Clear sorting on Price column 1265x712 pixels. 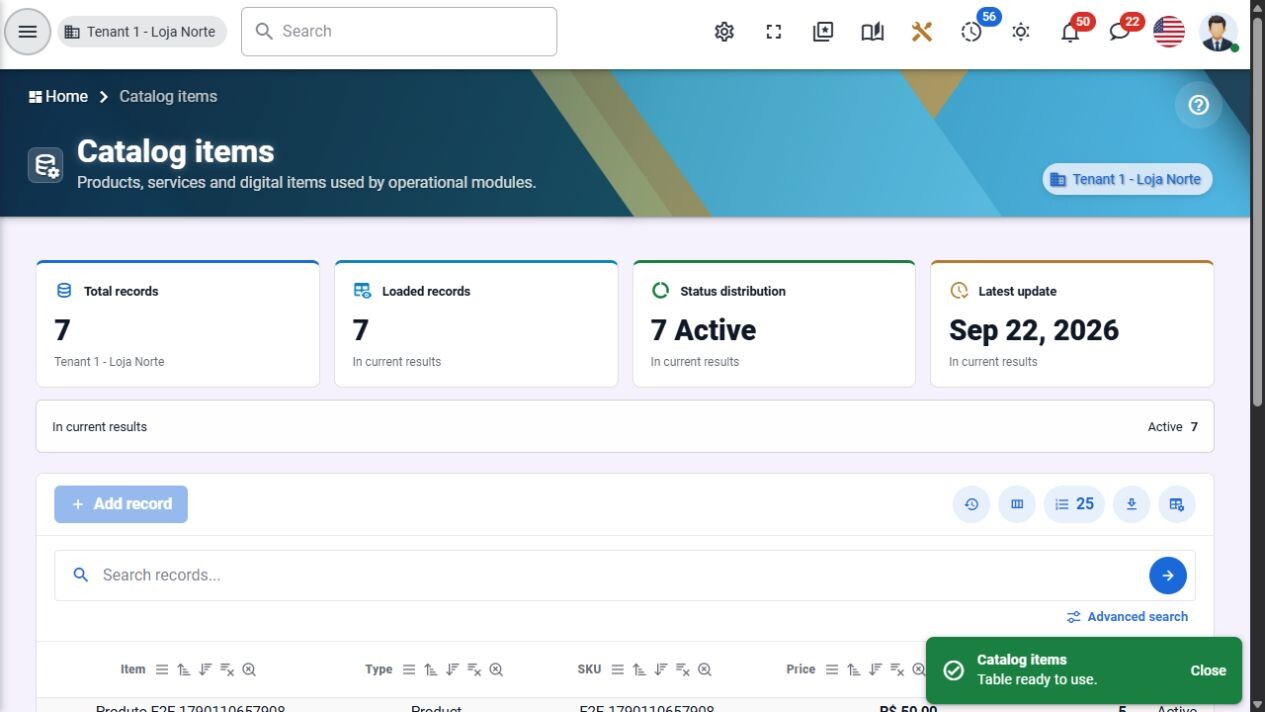coord(897,670)
